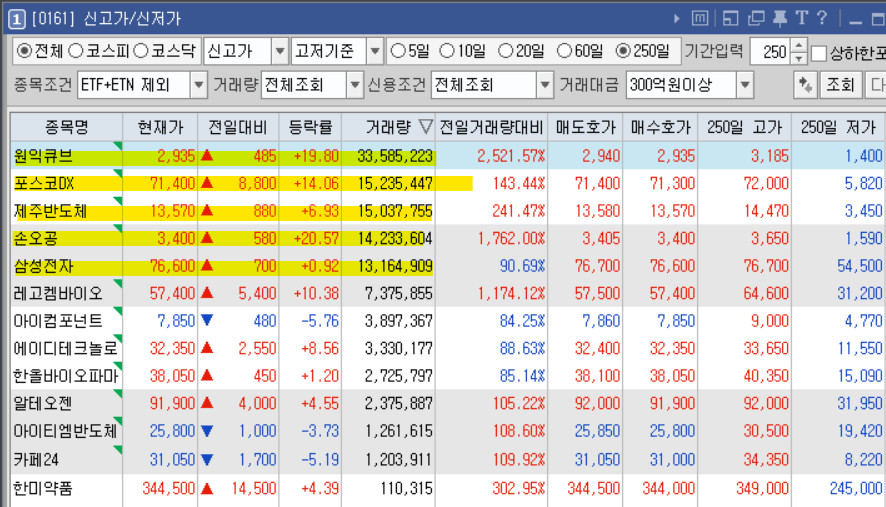Click the window number 1 badge icon
This screenshot has height=507, width=886.
coord(17,19)
